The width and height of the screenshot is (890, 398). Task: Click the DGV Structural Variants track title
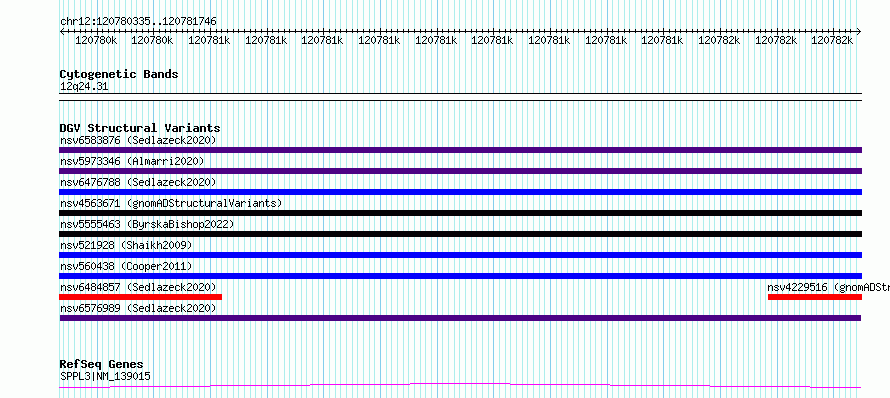(x=140, y=128)
